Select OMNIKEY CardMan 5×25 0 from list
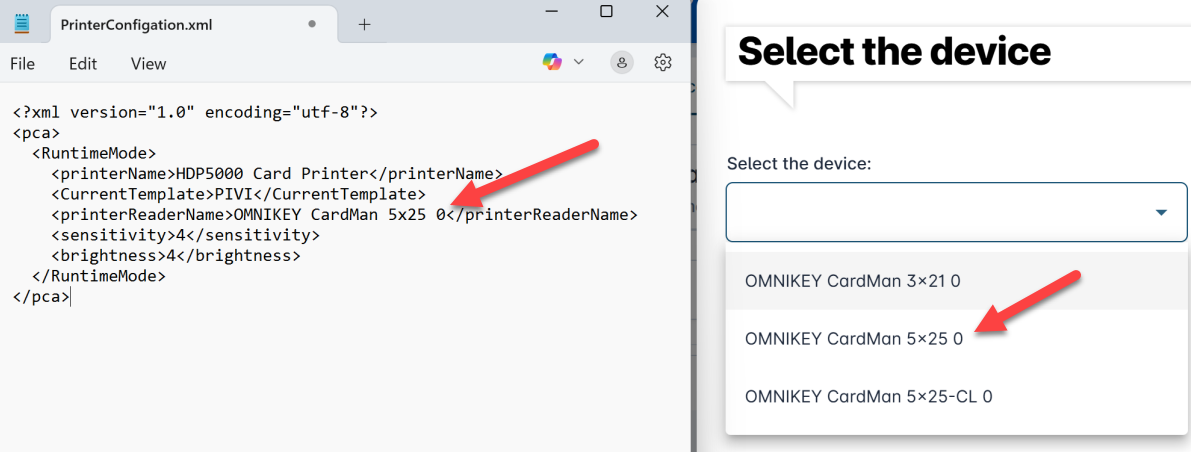The image size is (1191, 452). pyautogui.click(x=853, y=339)
